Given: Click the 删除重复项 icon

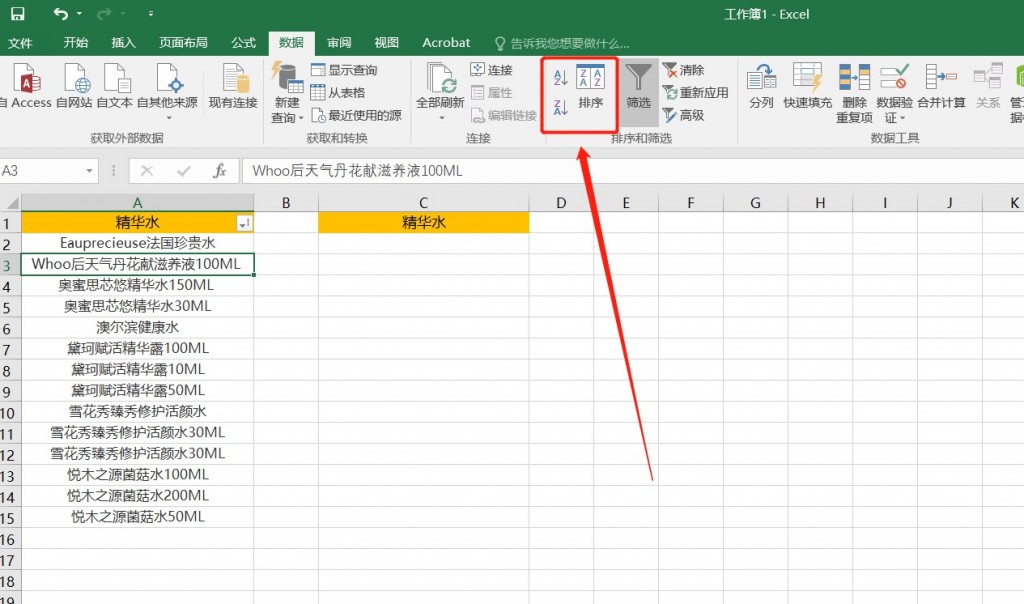Looking at the screenshot, I should 854,93.
